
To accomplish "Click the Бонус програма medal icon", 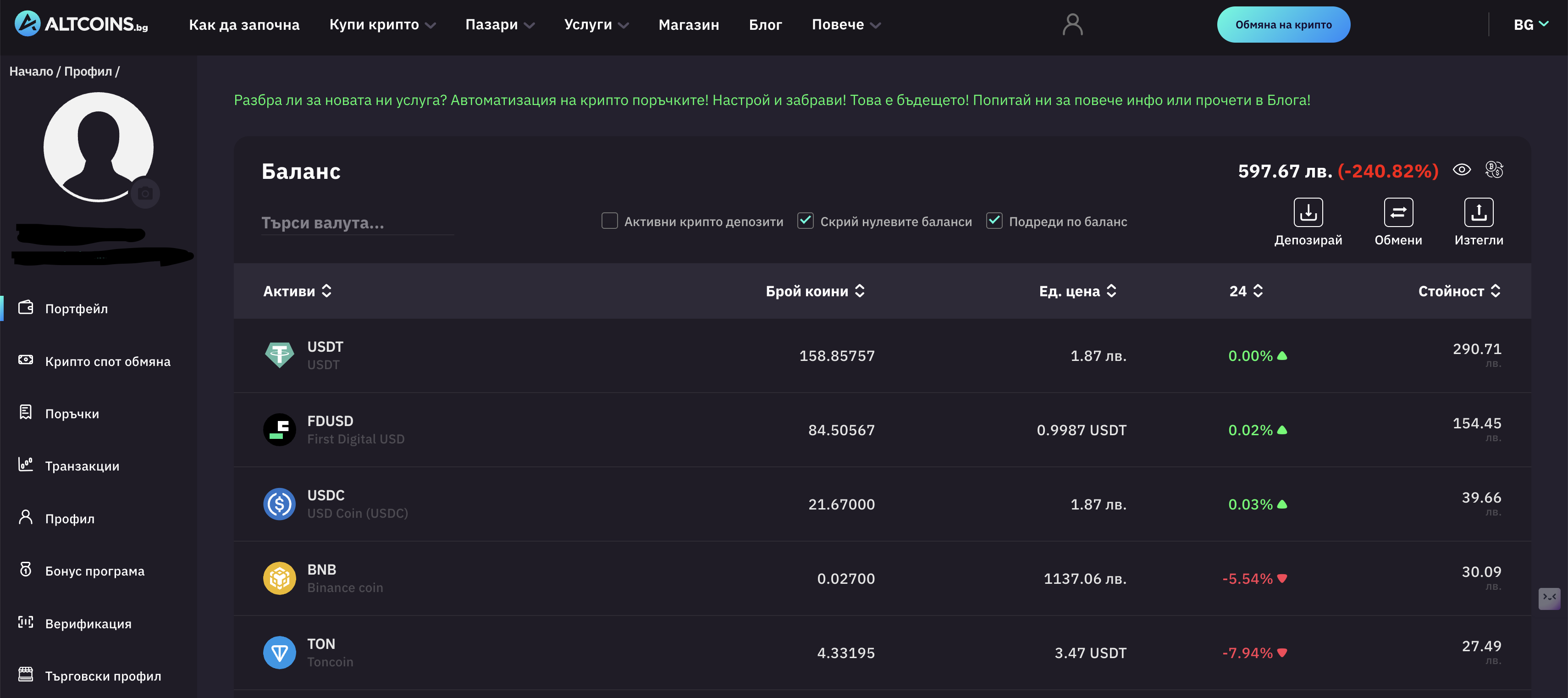I will tap(26, 570).
